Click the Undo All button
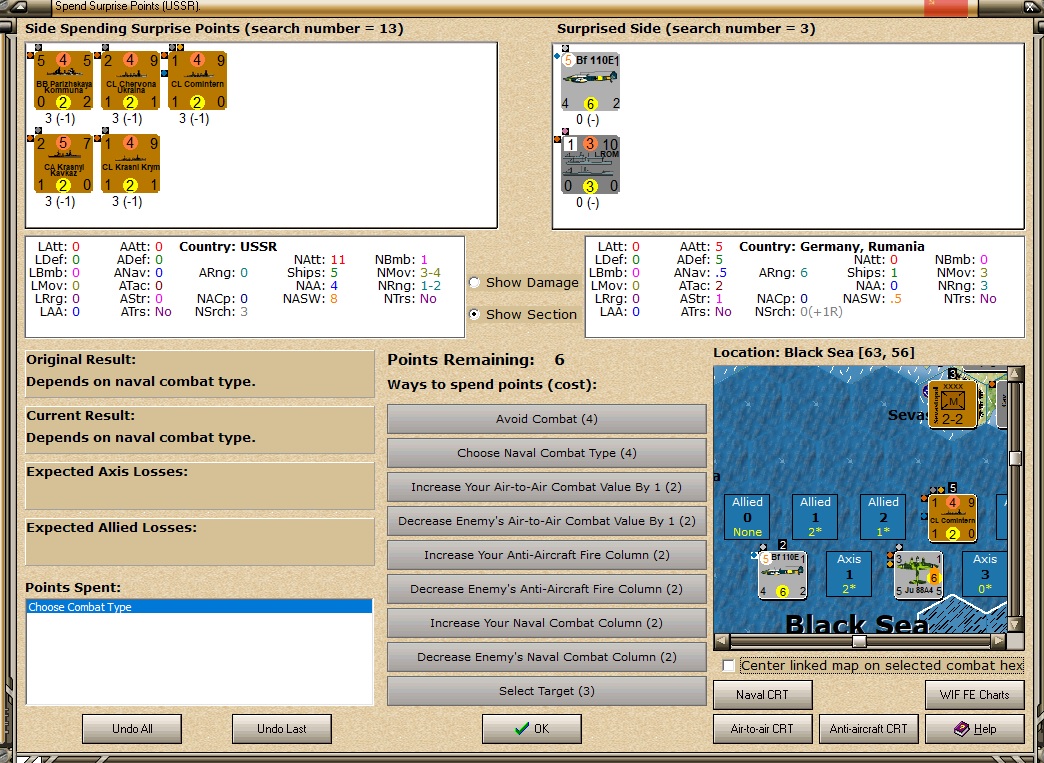The height and width of the screenshot is (763, 1044). [132, 728]
